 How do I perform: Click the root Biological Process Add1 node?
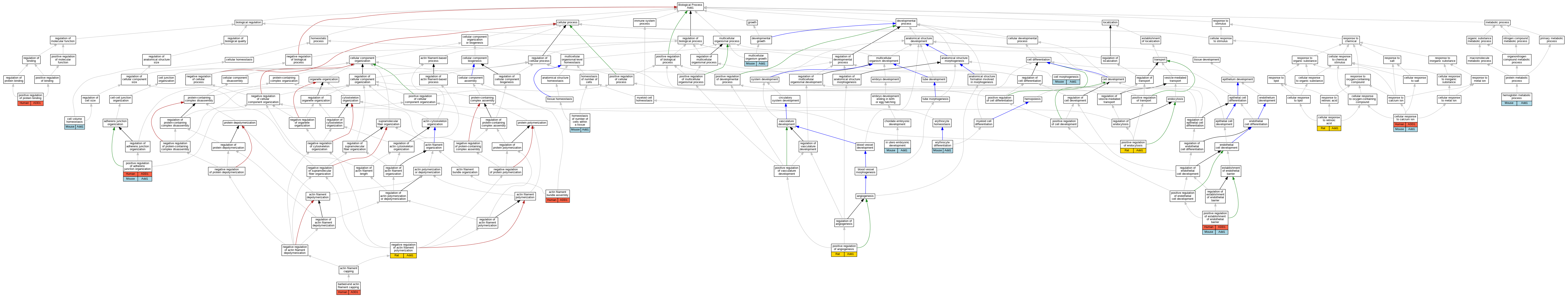690,6
